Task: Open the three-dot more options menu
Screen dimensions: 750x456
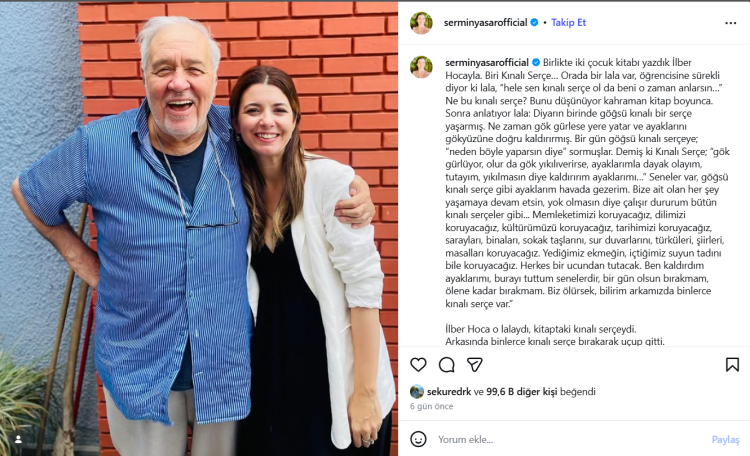Action: (730, 23)
